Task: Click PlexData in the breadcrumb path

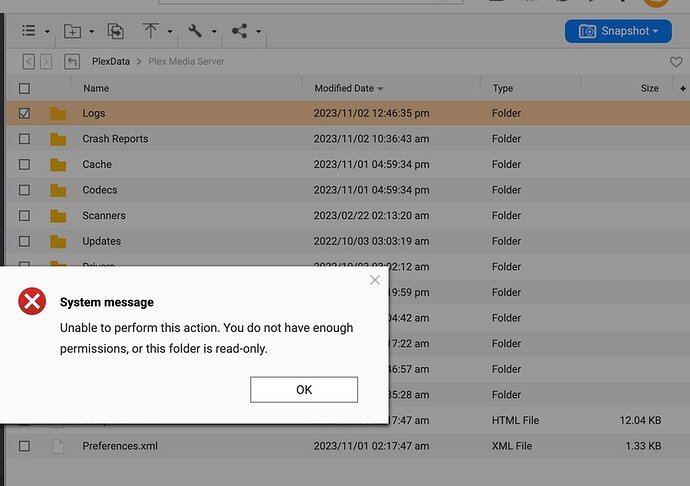Action: (x=111, y=62)
